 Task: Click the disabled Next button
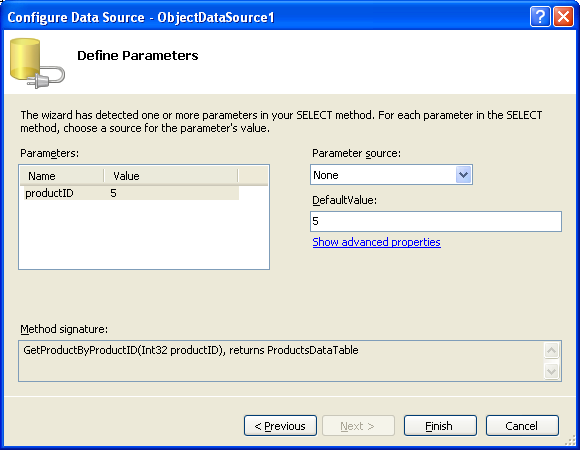[358, 426]
